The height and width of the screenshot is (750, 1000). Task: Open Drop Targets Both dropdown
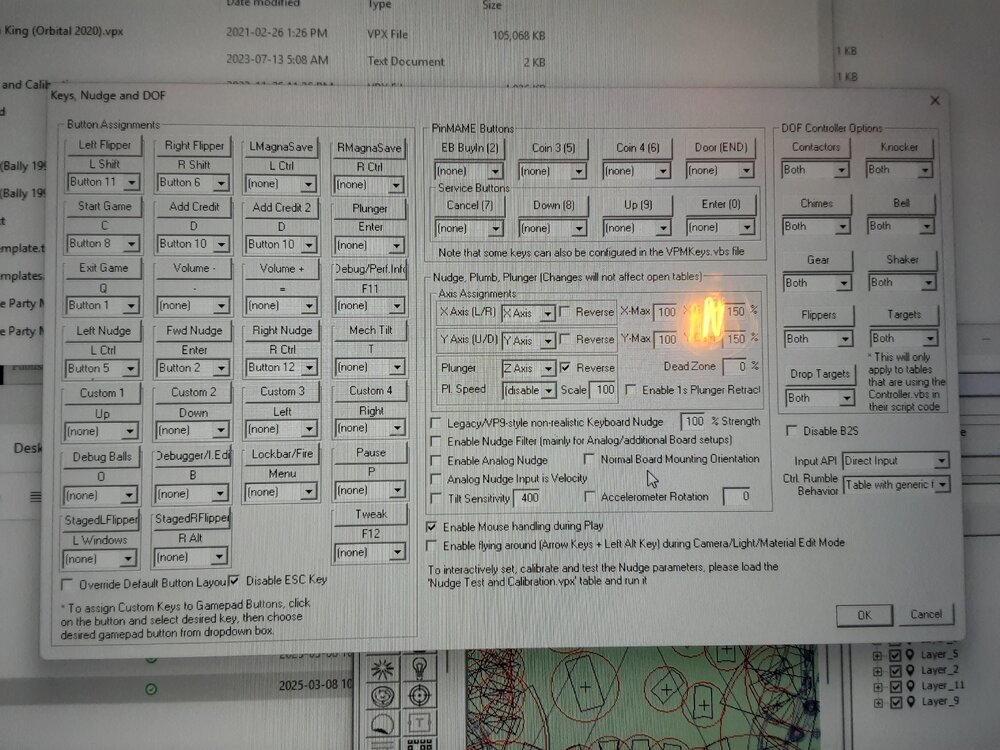(846, 398)
